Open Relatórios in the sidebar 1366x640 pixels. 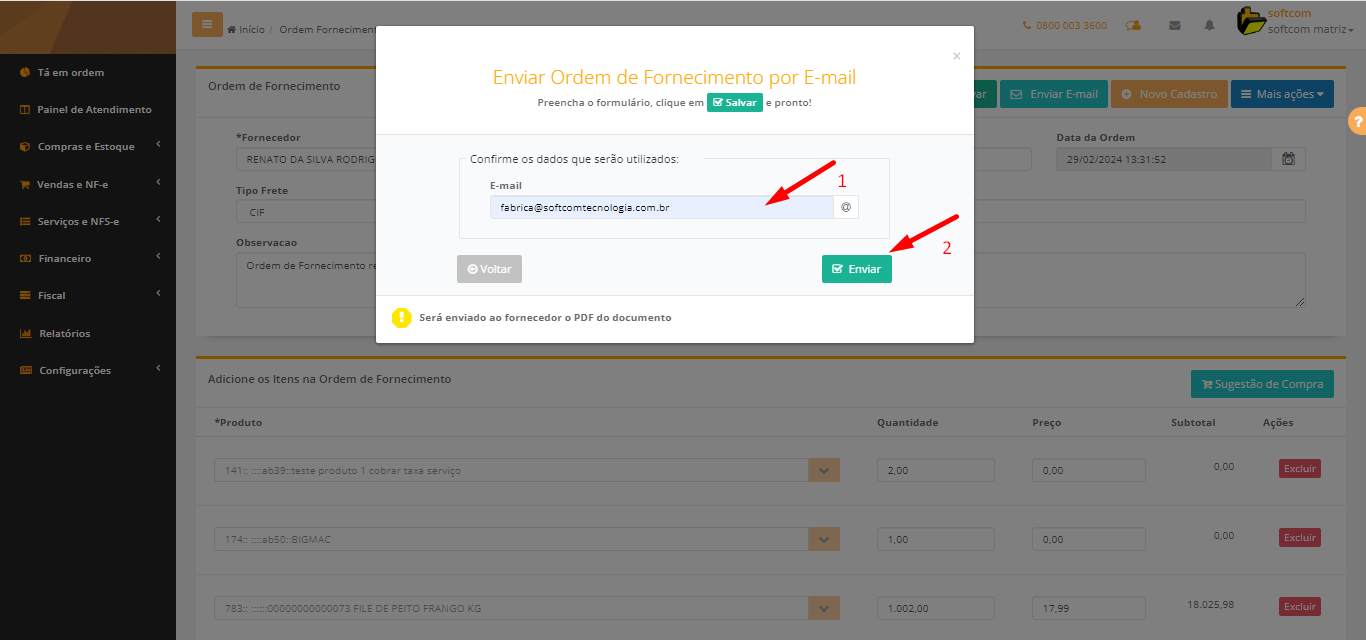tap(64, 333)
